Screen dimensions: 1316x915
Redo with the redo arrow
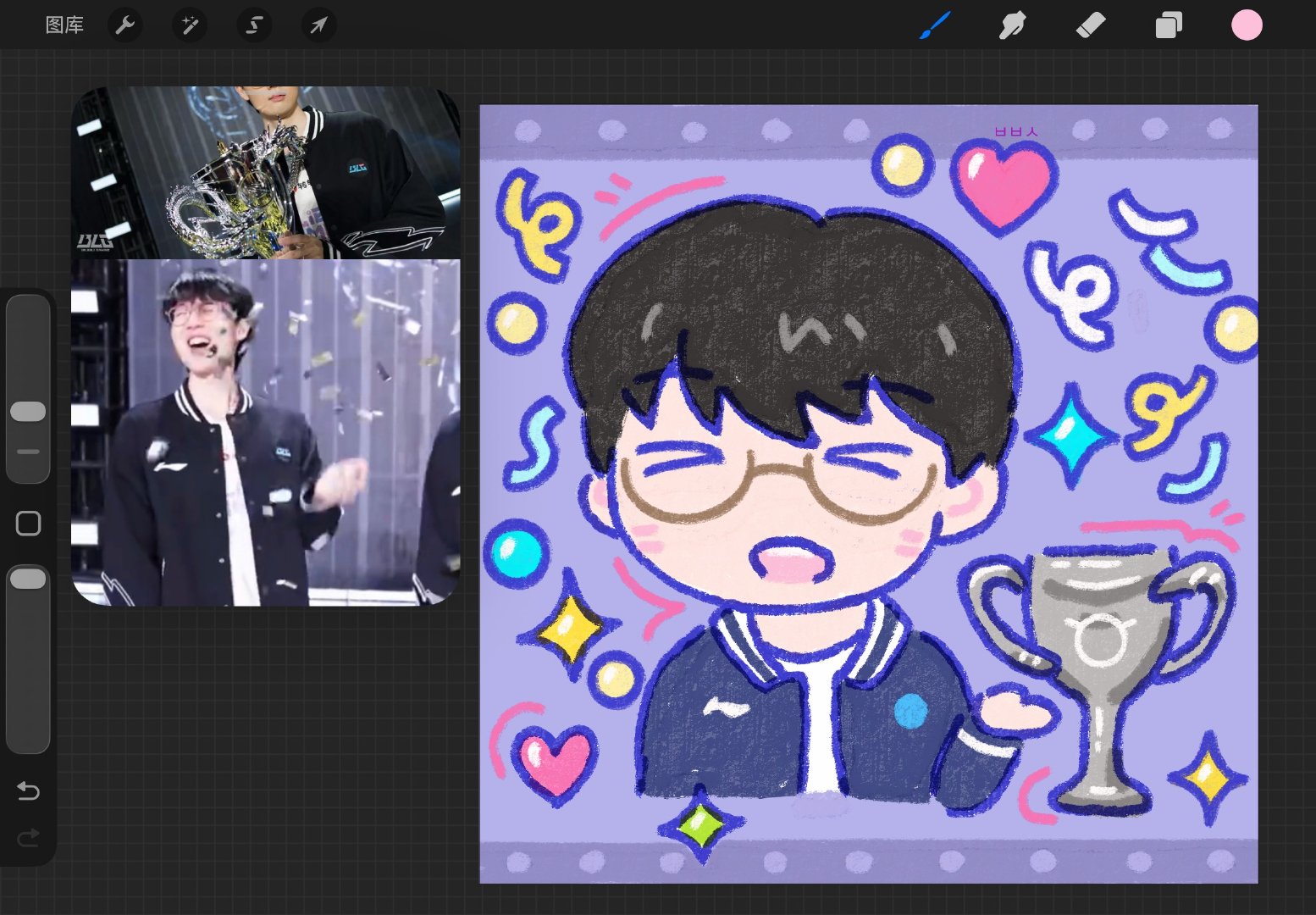pos(28,838)
